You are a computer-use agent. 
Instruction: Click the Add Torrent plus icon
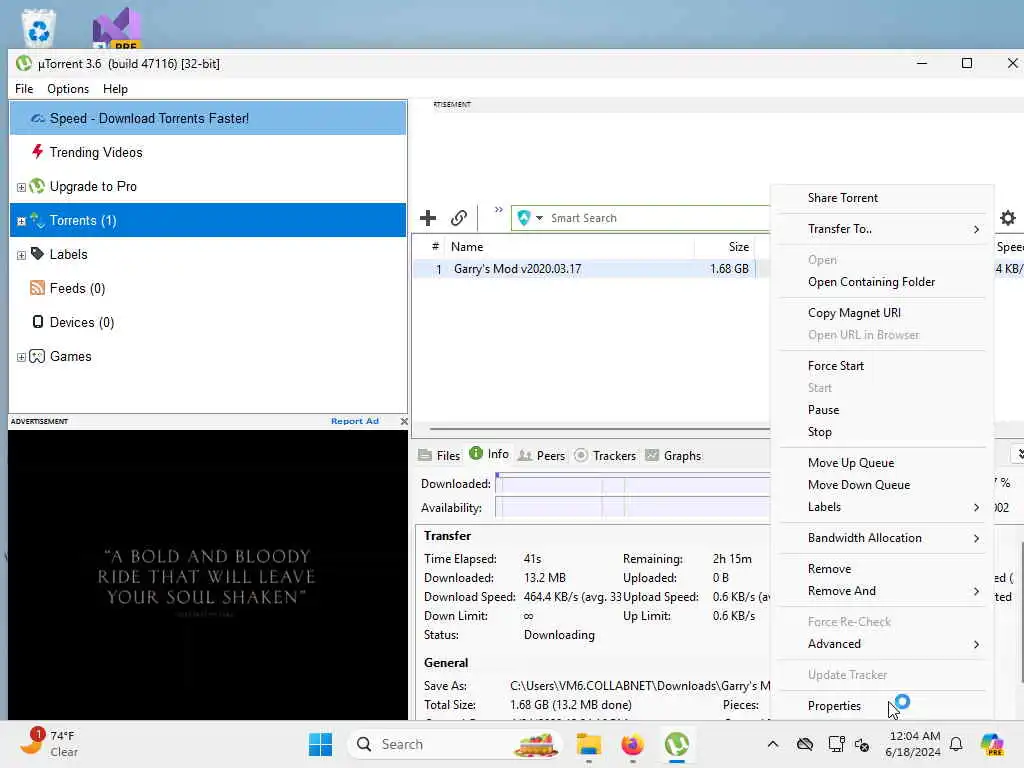[x=428, y=218]
